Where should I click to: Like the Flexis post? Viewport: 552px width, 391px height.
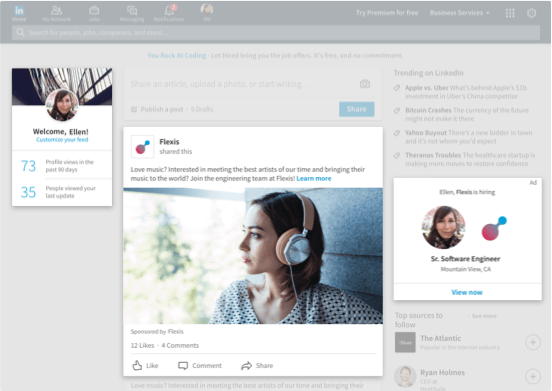[145, 365]
